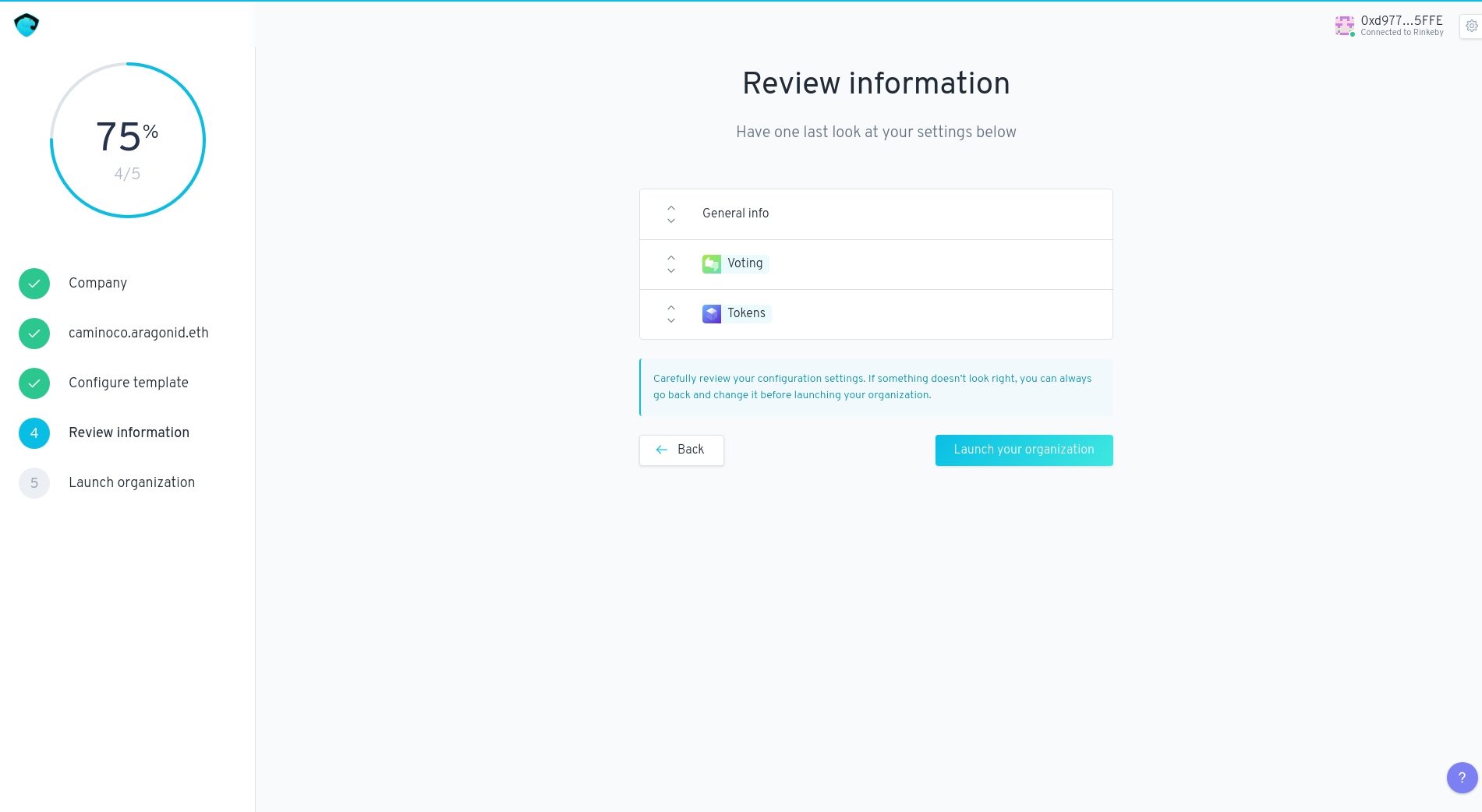Click the Back button

(x=681, y=450)
